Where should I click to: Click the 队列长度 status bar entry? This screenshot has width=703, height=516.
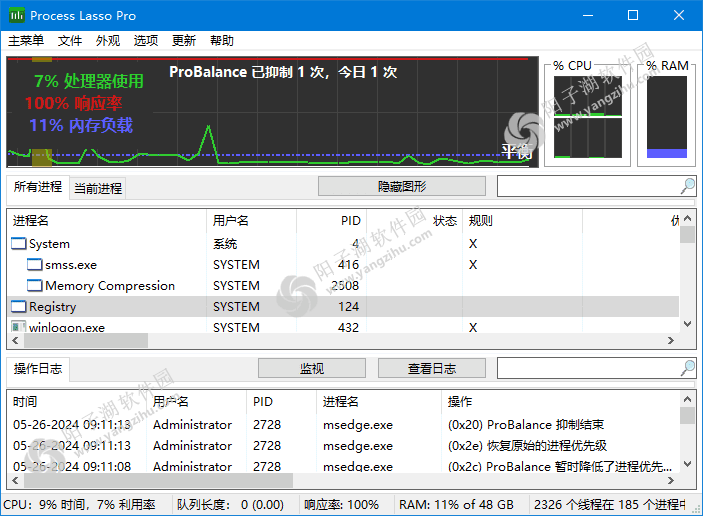pyautogui.click(x=230, y=505)
